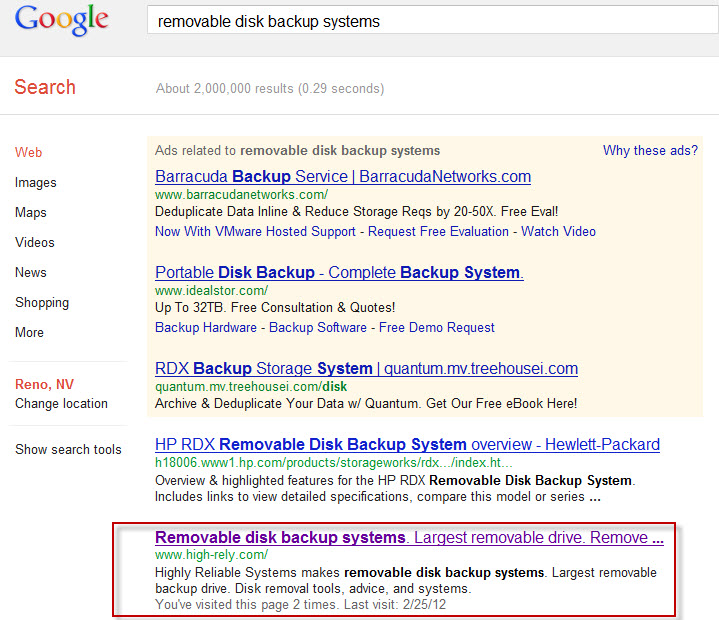Click About 2,000,000 results text
This screenshot has height=620, width=719.
pos(270,89)
